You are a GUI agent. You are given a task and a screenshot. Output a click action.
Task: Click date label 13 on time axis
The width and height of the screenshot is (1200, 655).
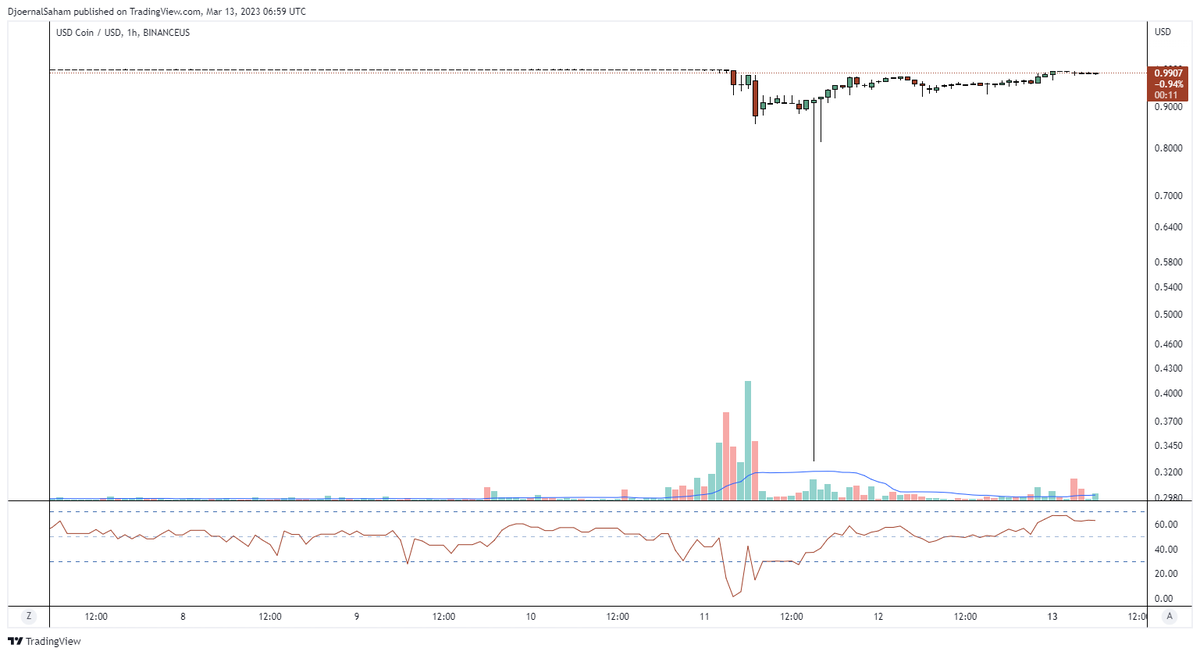click(x=1052, y=617)
